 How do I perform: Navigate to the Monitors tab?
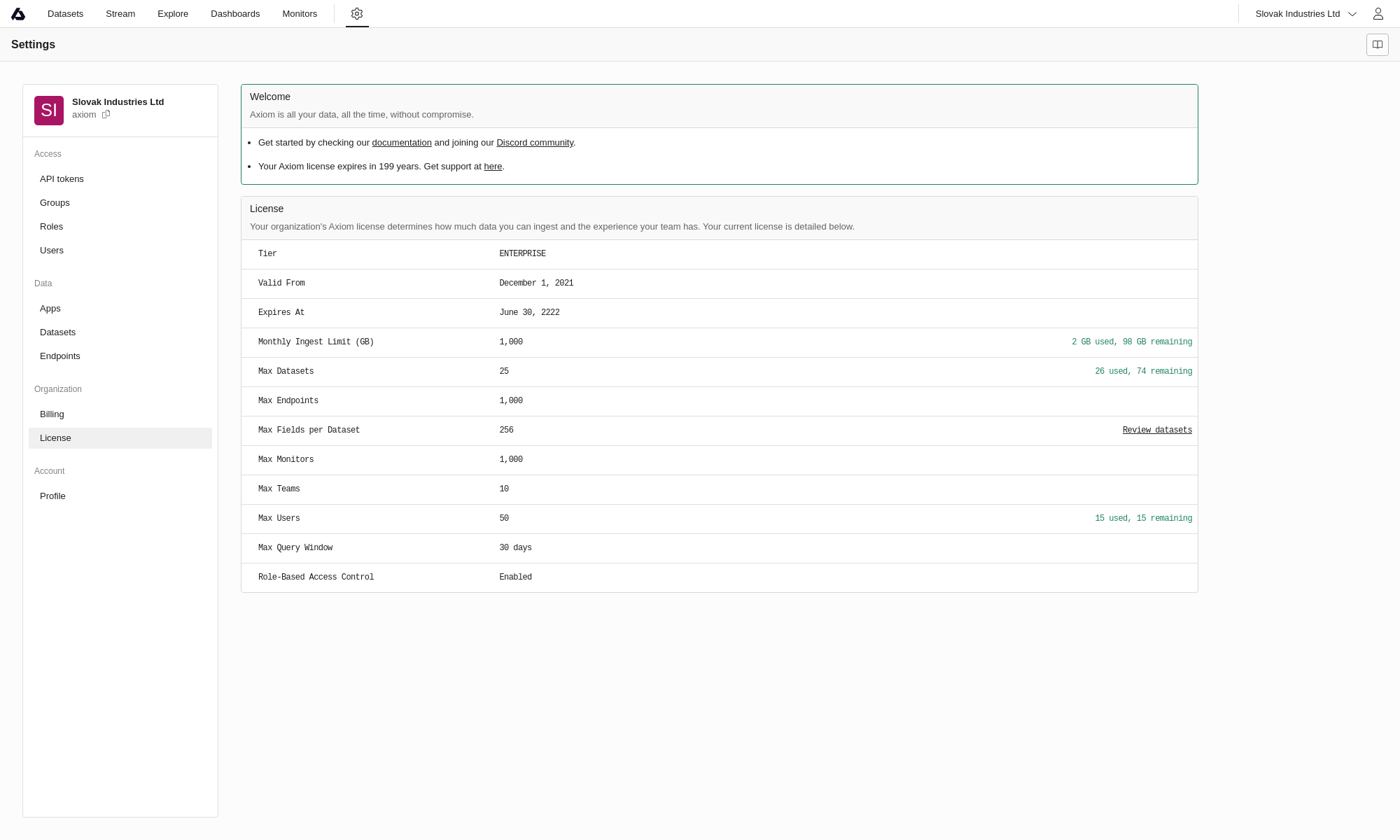pos(300,14)
